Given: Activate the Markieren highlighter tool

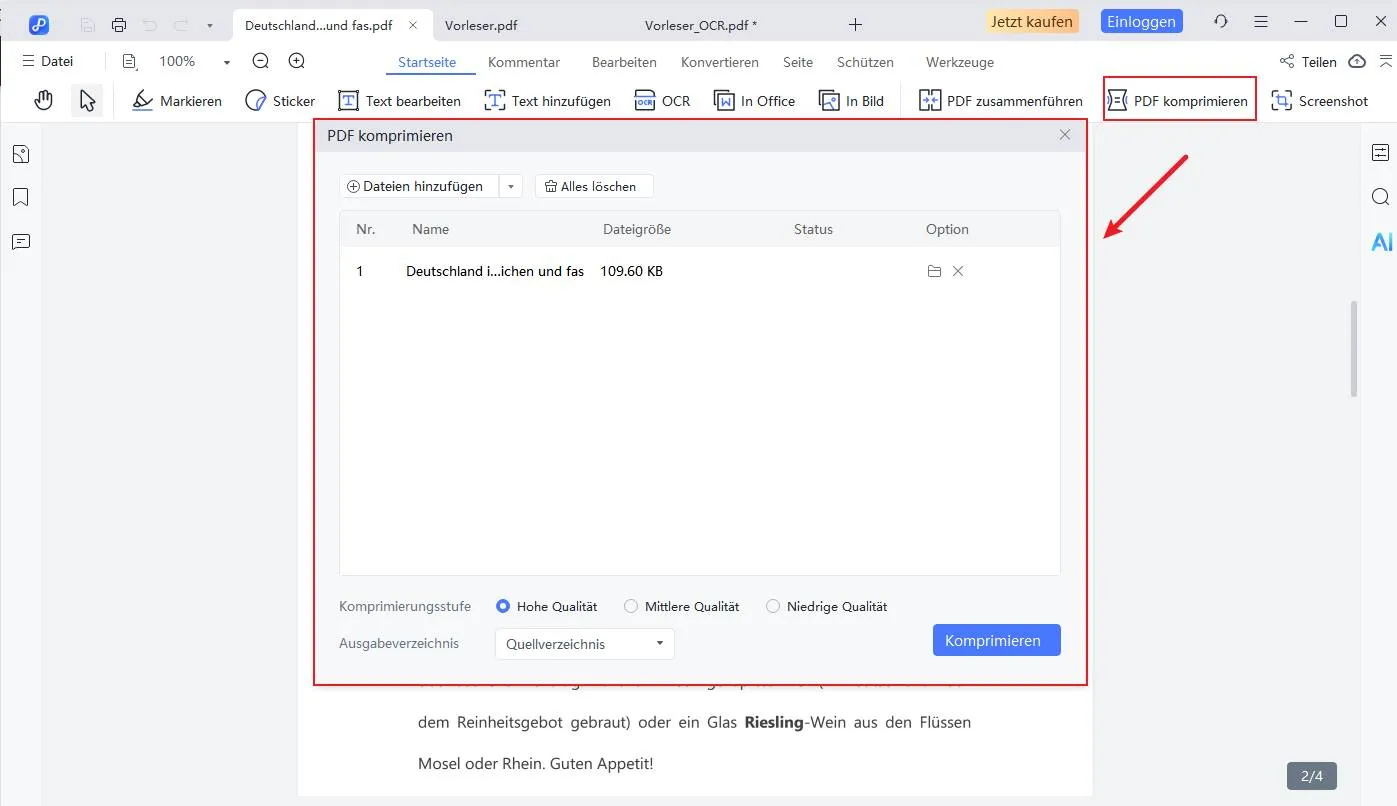Looking at the screenshot, I should point(177,101).
